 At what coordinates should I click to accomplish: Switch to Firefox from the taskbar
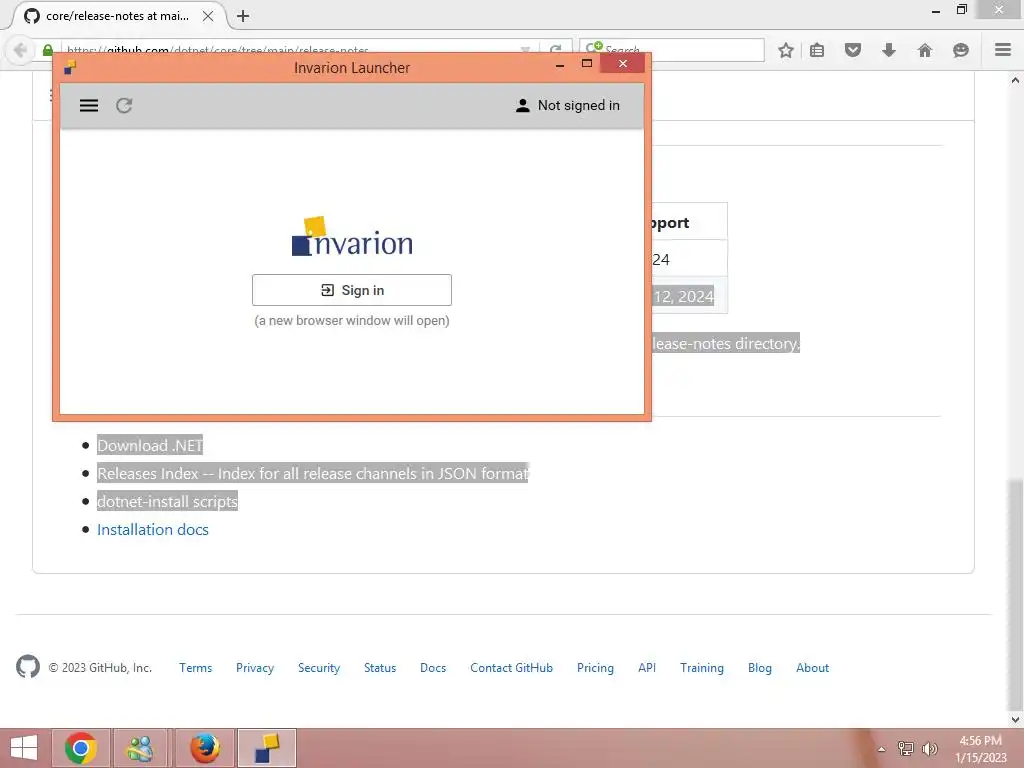pyautogui.click(x=204, y=748)
